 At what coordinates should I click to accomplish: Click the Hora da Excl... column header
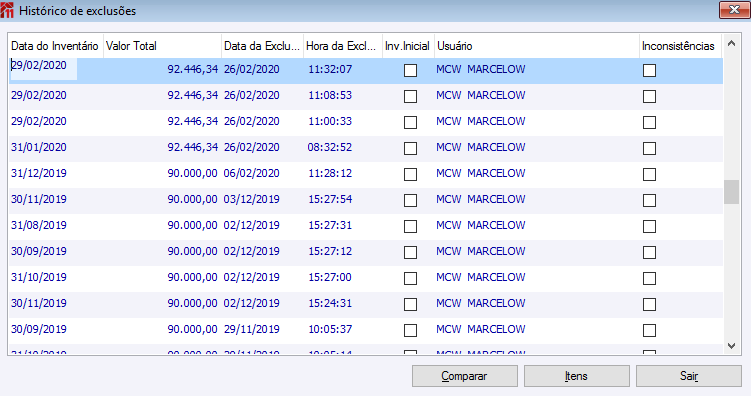click(x=342, y=46)
